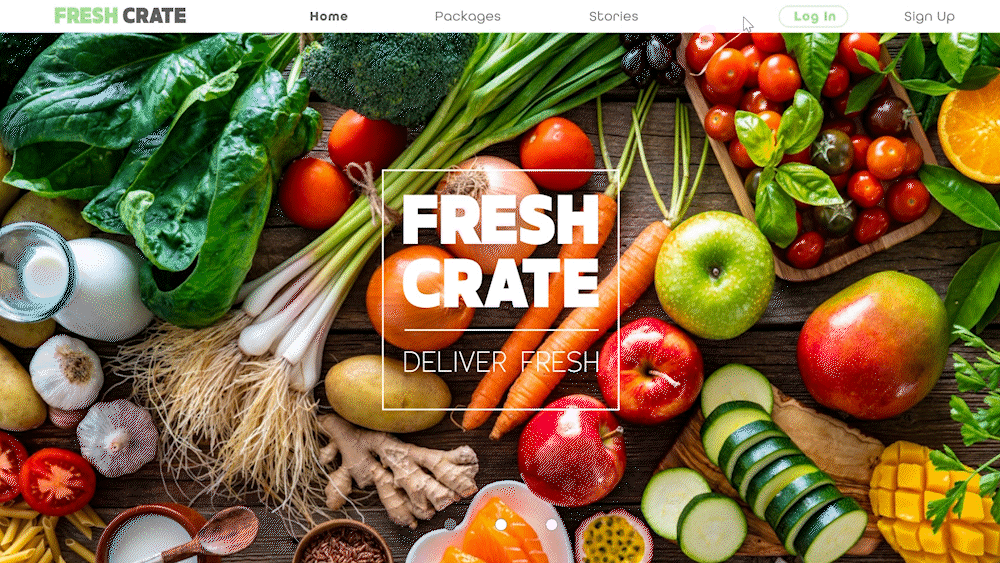Image resolution: width=1000 pixels, height=563 pixels.
Task: Jump to the third carousel slide dot
Action: pos(552,524)
